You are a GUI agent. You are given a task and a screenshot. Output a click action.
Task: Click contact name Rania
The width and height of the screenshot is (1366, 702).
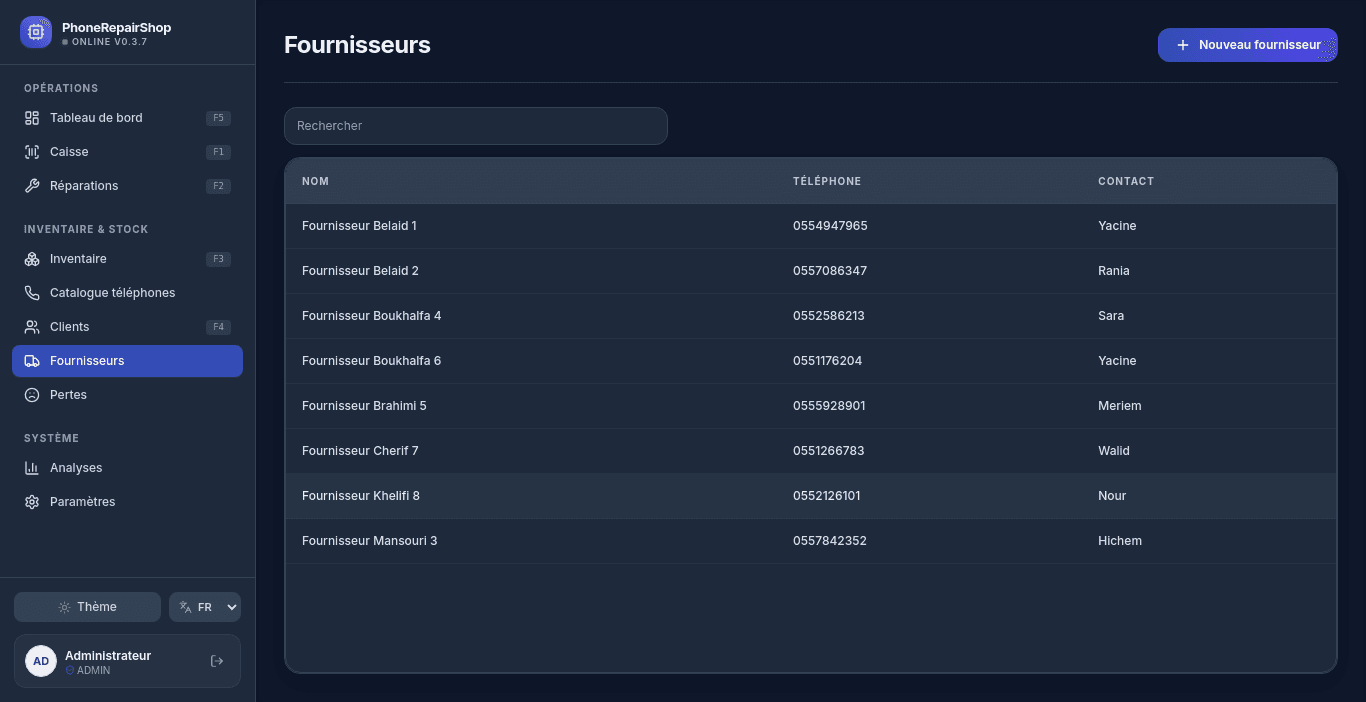[1114, 271]
